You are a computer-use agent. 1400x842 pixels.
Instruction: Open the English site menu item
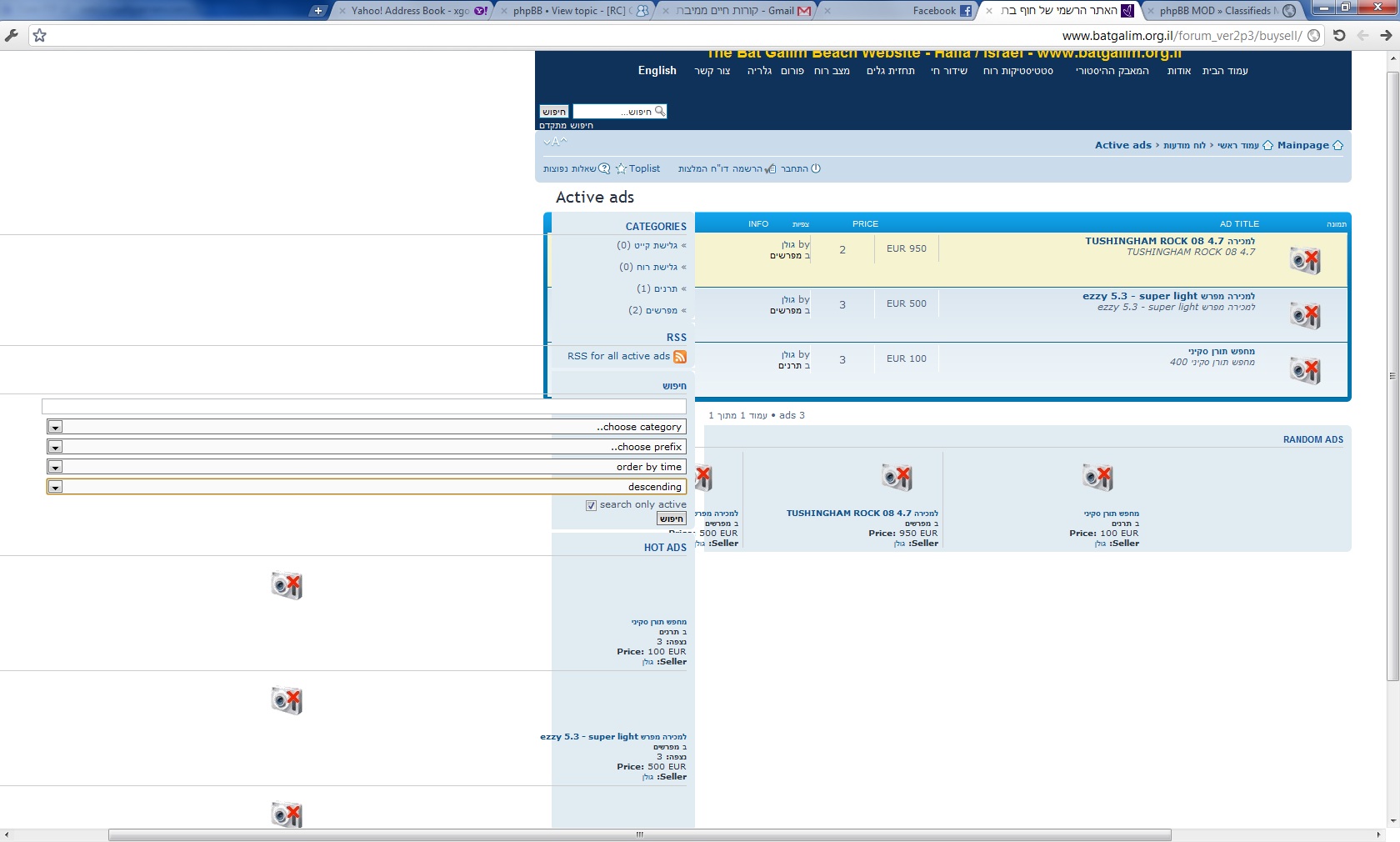click(x=657, y=71)
